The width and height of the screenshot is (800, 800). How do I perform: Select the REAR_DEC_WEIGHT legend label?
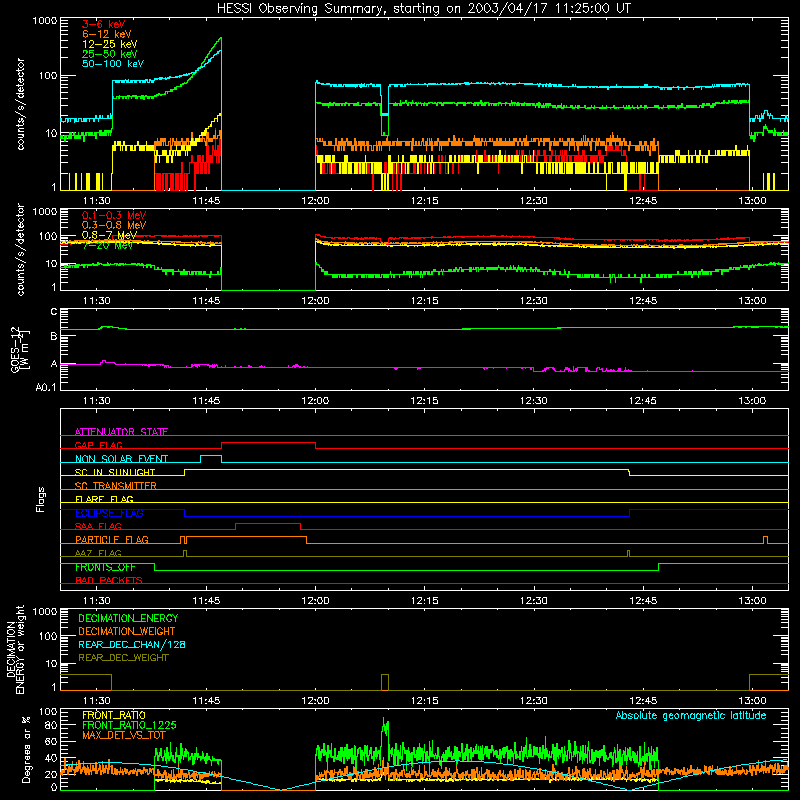pyautogui.click(x=123, y=658)
